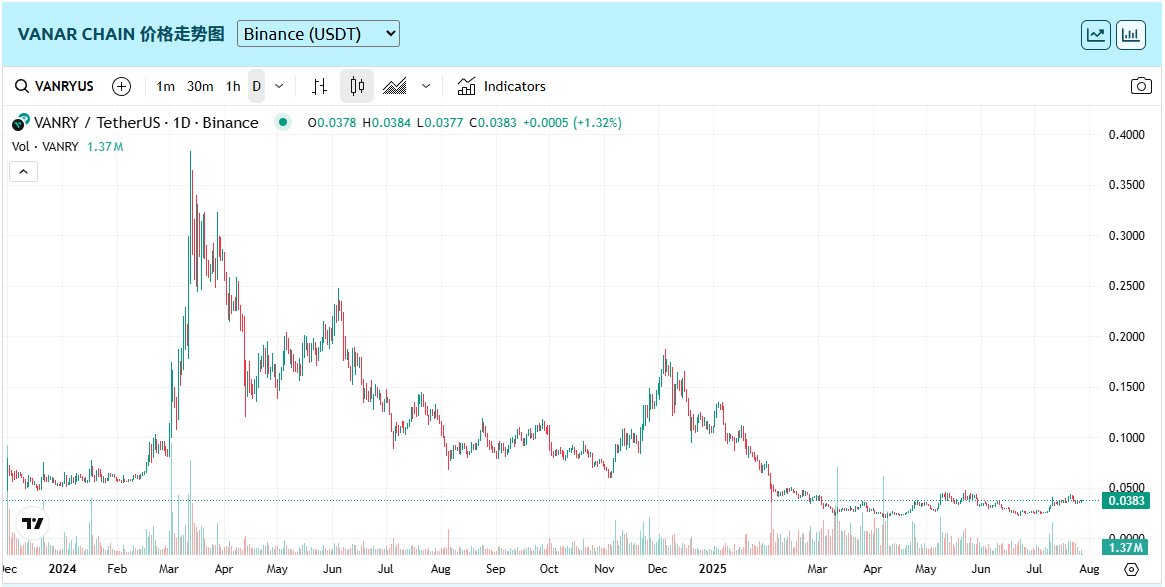Click the VANAR CHAIN 价格走势图 heading
1165x587 pixels.
point(120,34)
